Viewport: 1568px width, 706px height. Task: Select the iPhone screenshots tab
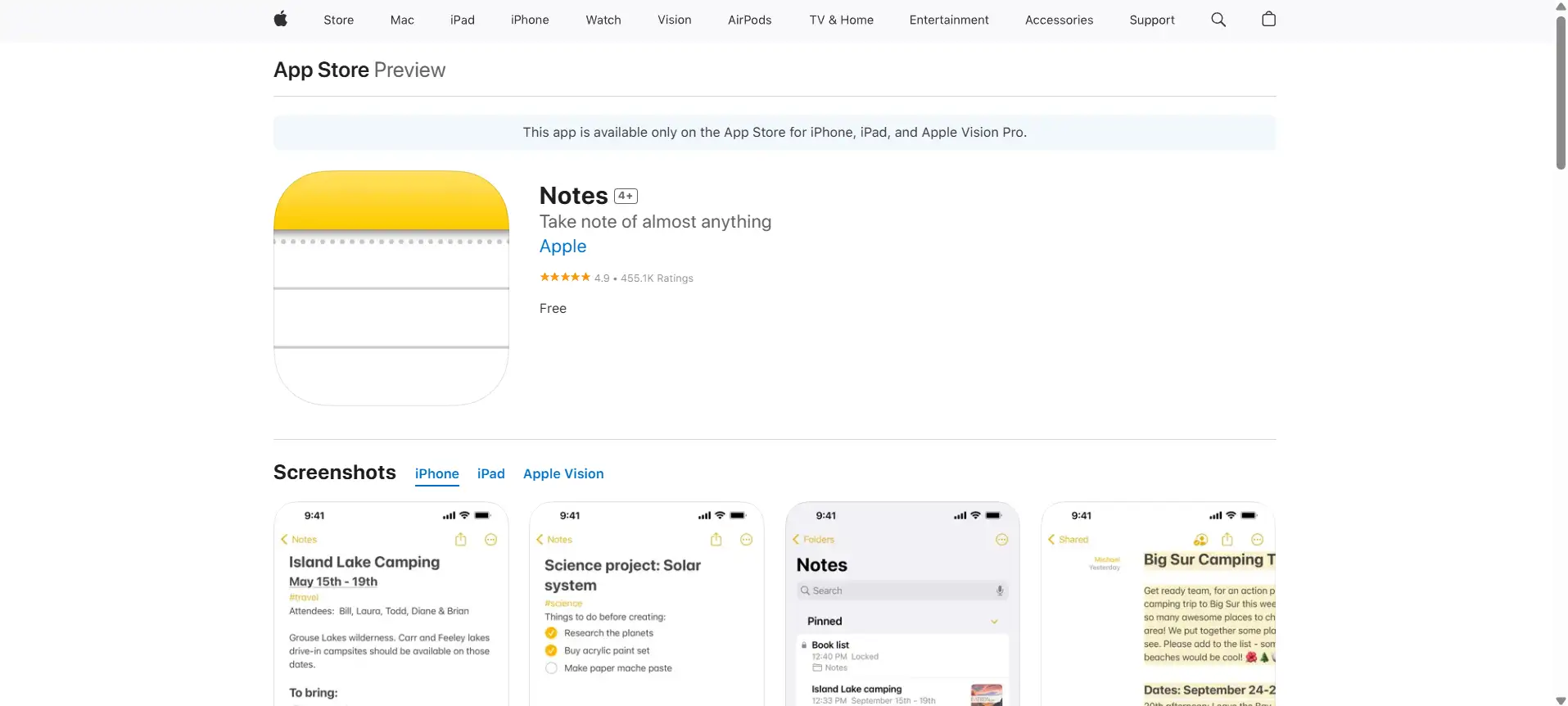[x=437, y=473]
